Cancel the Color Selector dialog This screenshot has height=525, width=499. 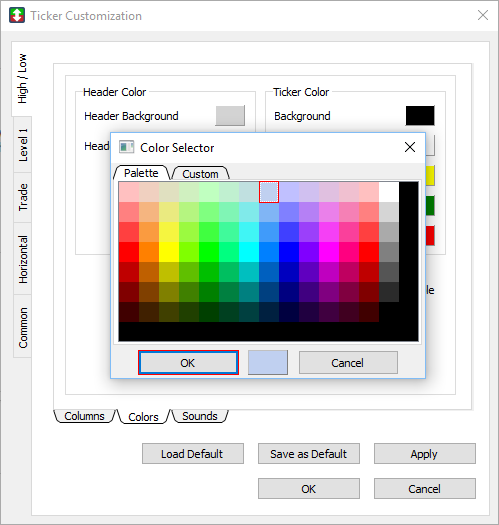(348, 363)
